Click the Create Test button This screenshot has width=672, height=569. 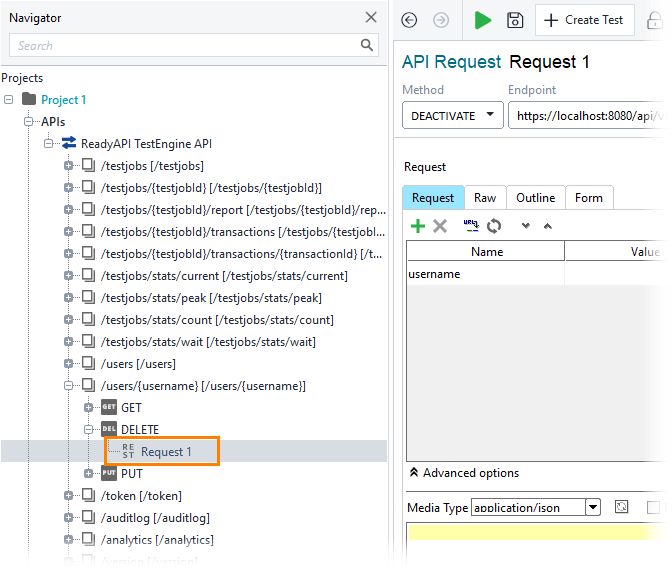[585, 20]
